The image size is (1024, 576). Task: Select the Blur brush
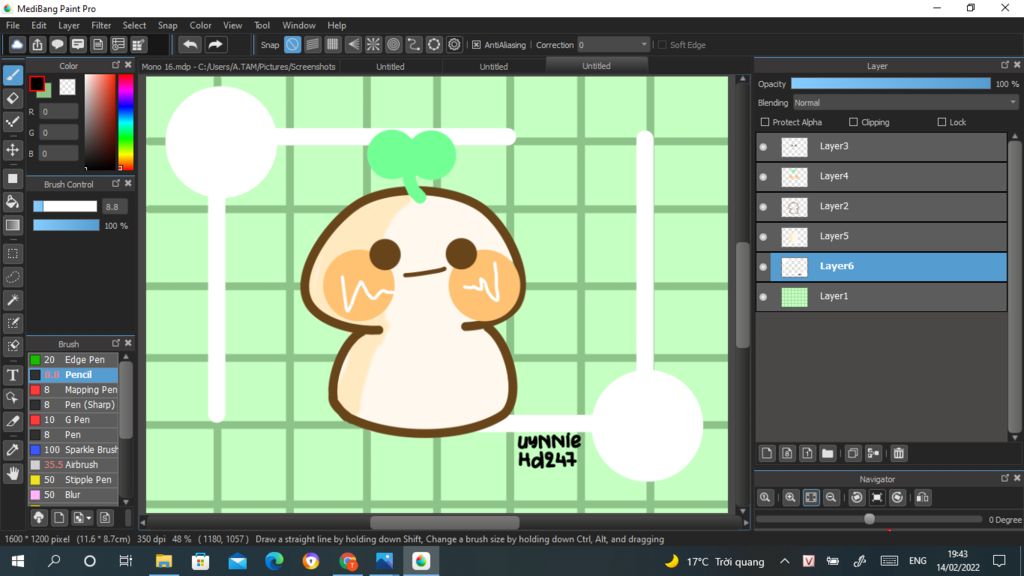[x=73, y=495]
